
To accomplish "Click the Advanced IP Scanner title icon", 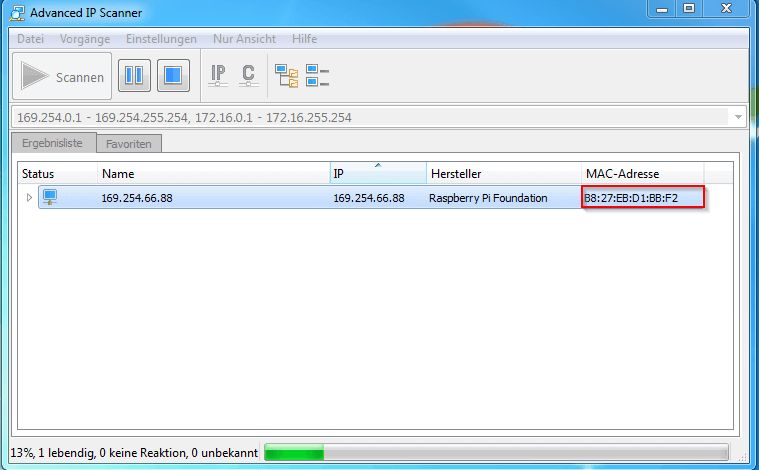I will [17, 13].
